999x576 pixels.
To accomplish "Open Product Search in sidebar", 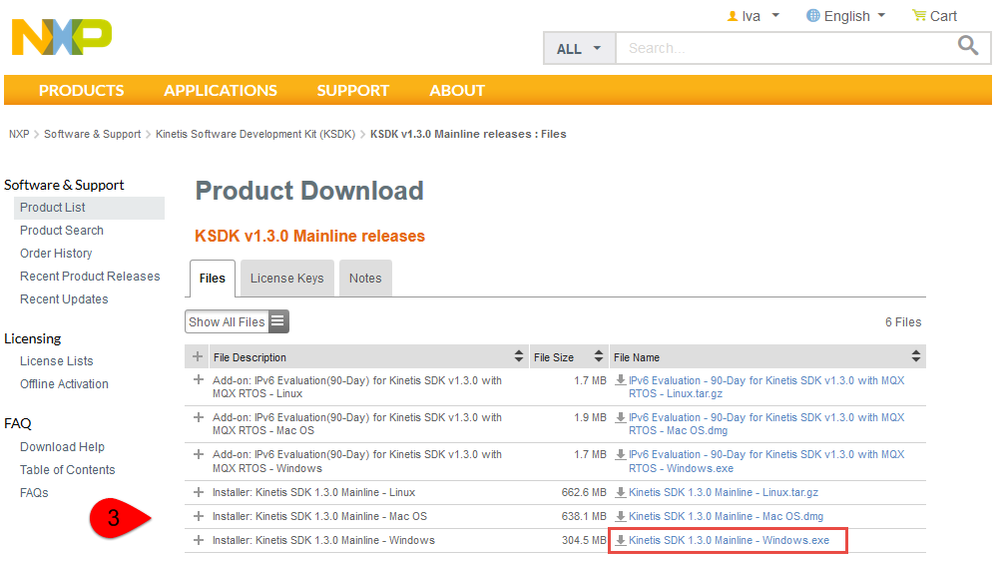I will [x=62, y=231].
